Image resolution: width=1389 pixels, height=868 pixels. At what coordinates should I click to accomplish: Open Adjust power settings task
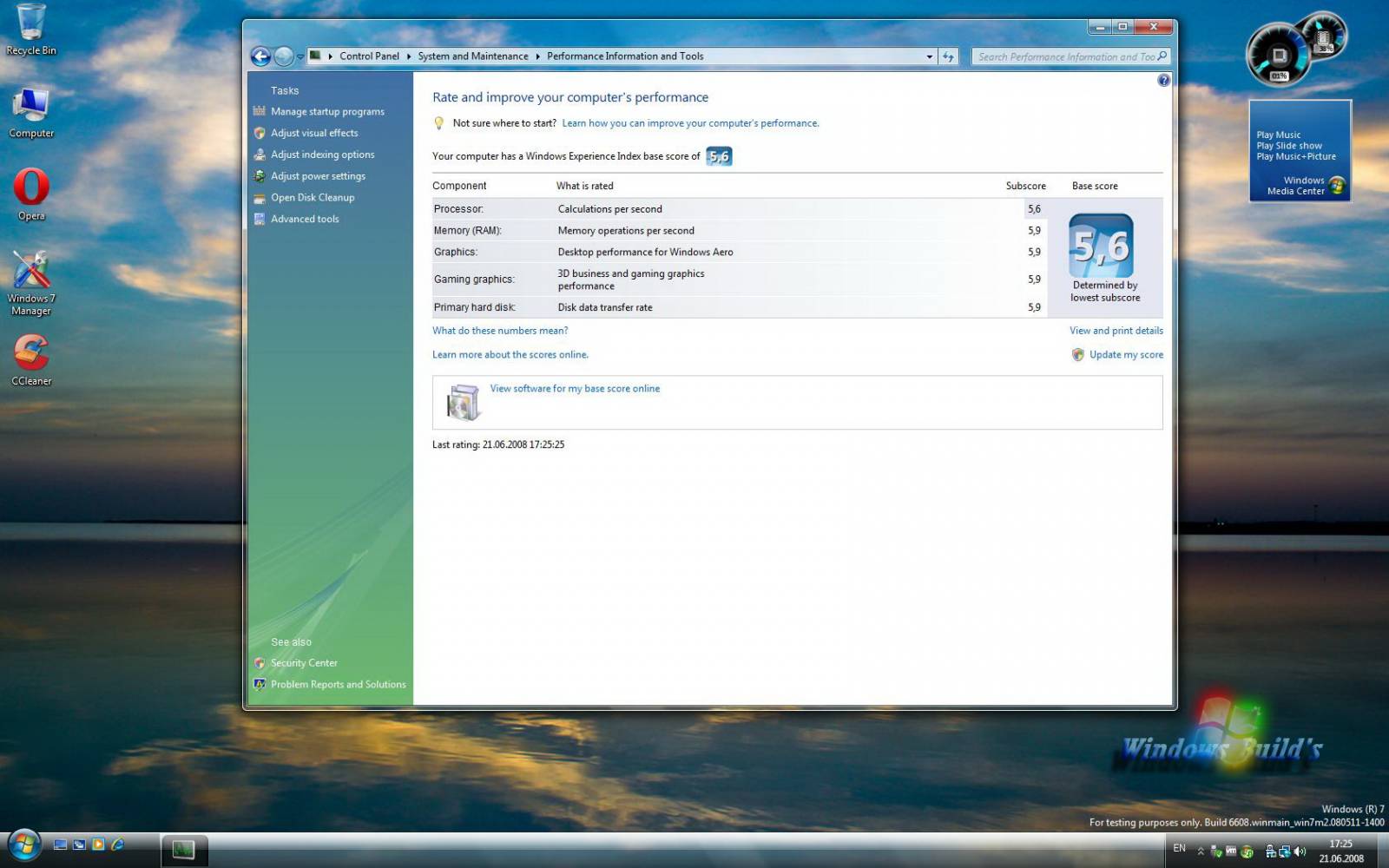(x=318, y=176)
